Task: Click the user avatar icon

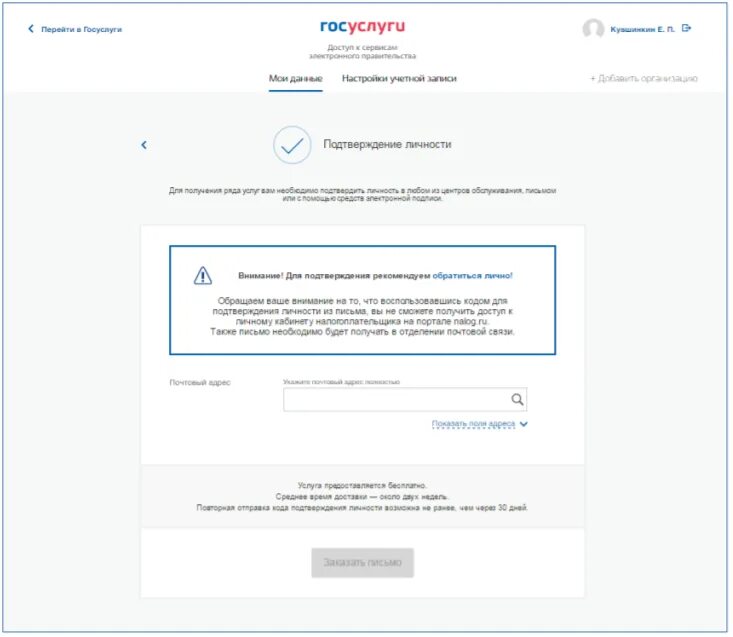Action: pos(593,29)
